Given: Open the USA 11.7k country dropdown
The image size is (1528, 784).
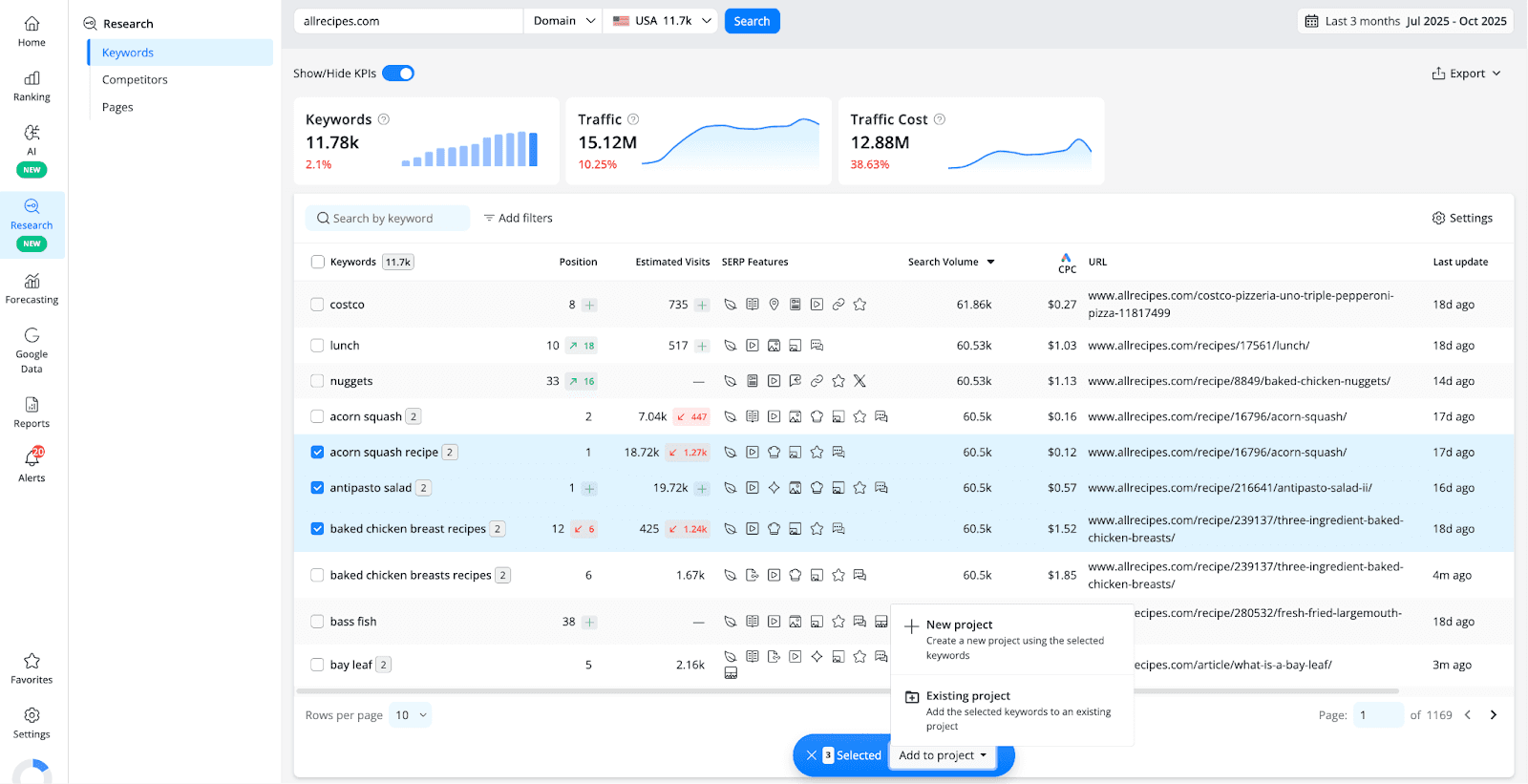Looking at the screenshot, I should [661, 21].
